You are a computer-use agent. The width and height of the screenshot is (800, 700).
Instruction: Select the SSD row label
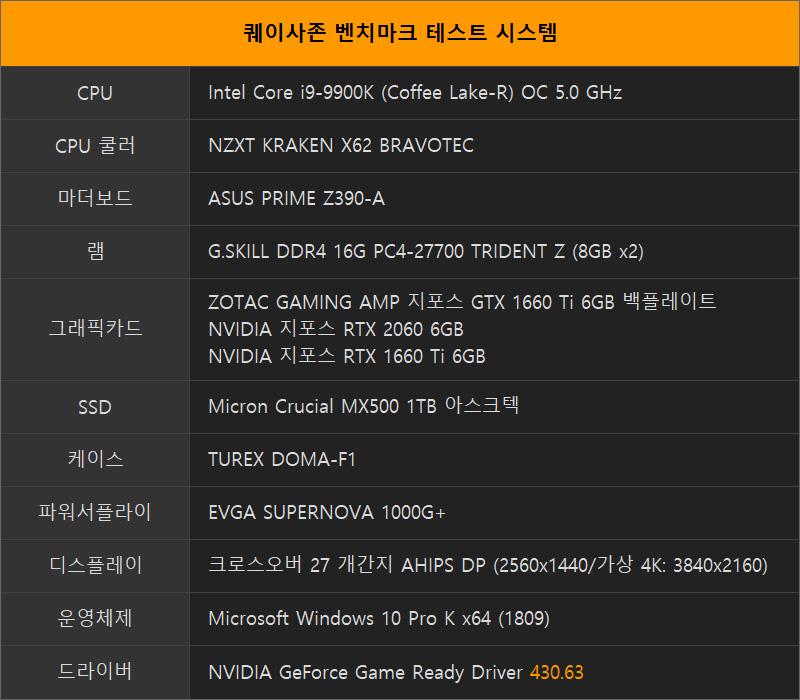(95, 407)
